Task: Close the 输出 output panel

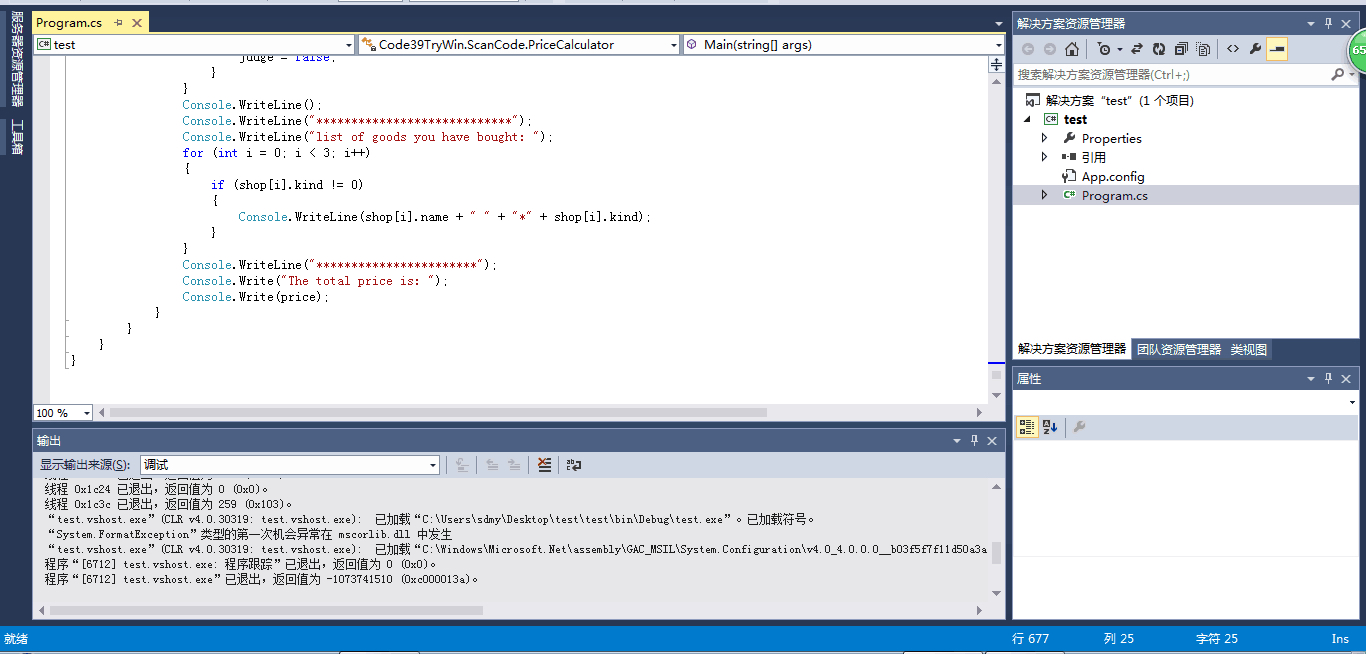Action: (x=992, y=440)
